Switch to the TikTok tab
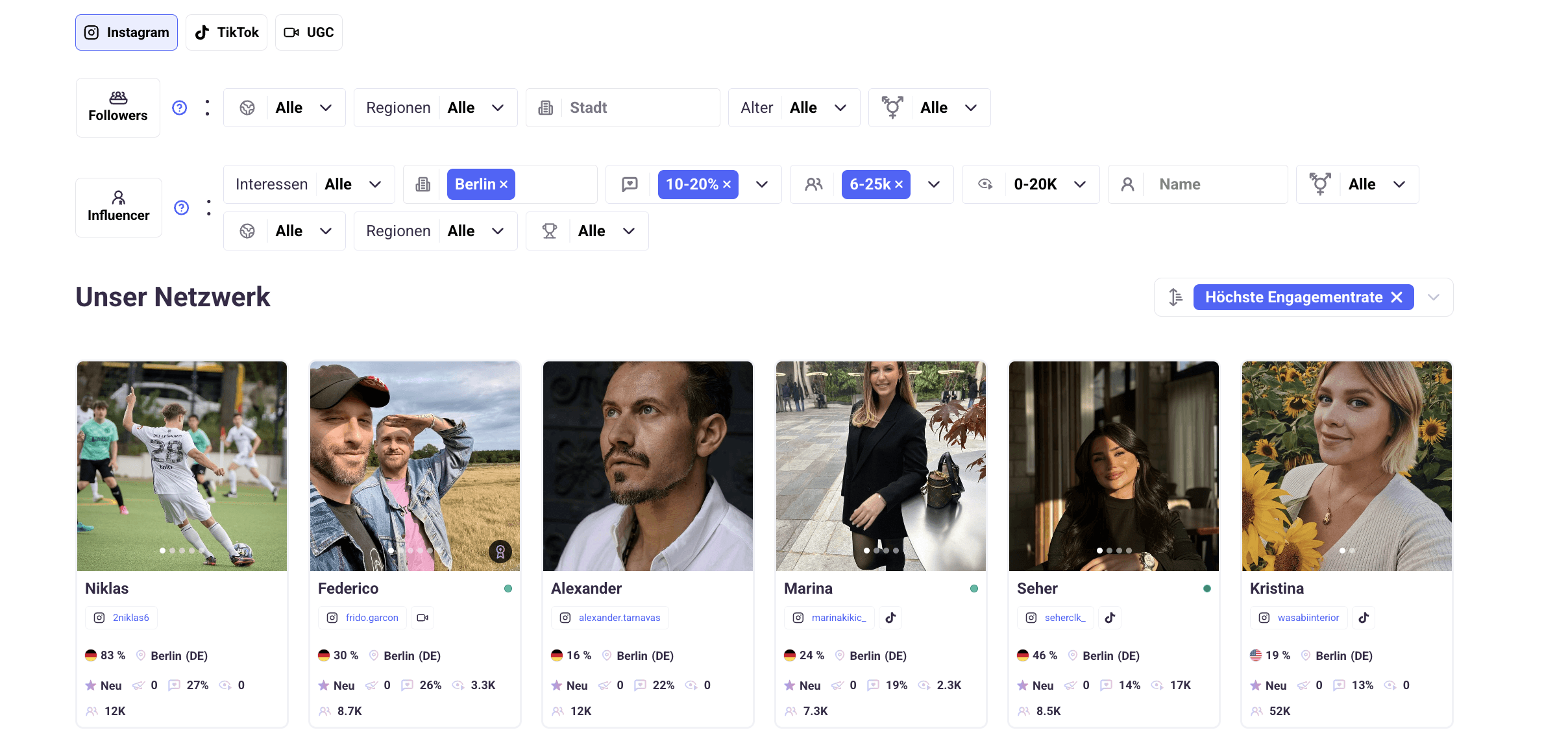Image resolution: width=1568 pixels, height=741 pixels. click(227, 32)
